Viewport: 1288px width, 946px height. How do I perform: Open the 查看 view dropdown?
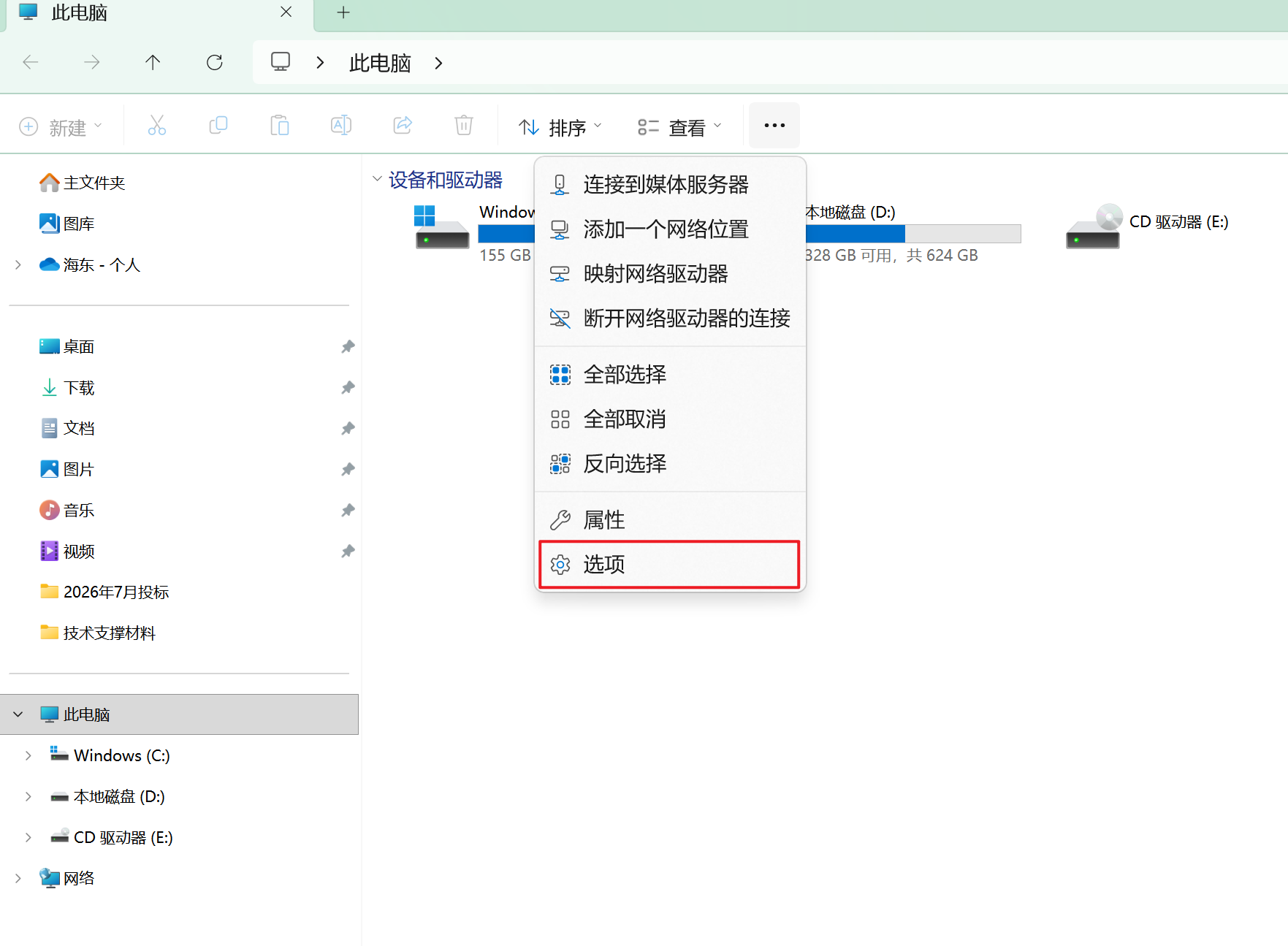680,127
